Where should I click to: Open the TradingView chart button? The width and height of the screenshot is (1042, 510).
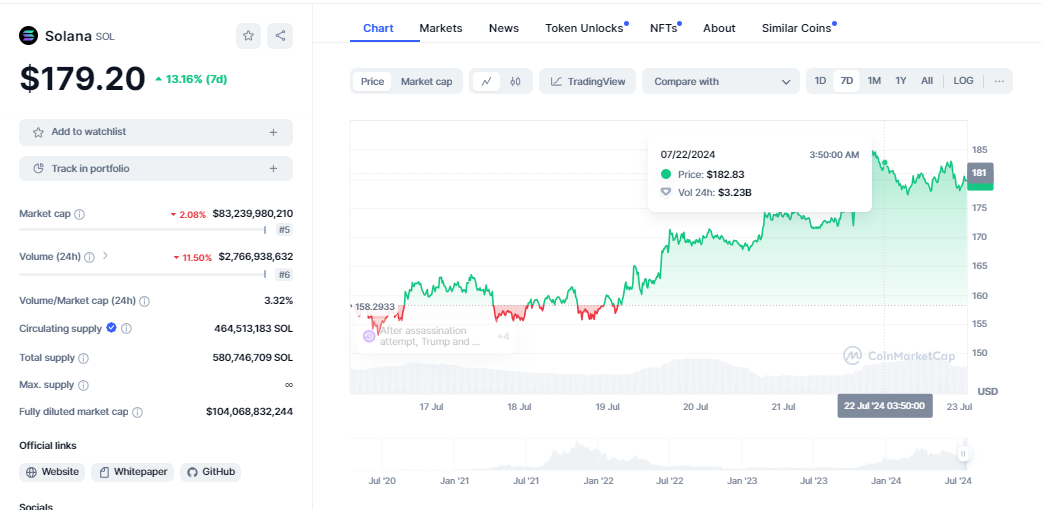587,81
